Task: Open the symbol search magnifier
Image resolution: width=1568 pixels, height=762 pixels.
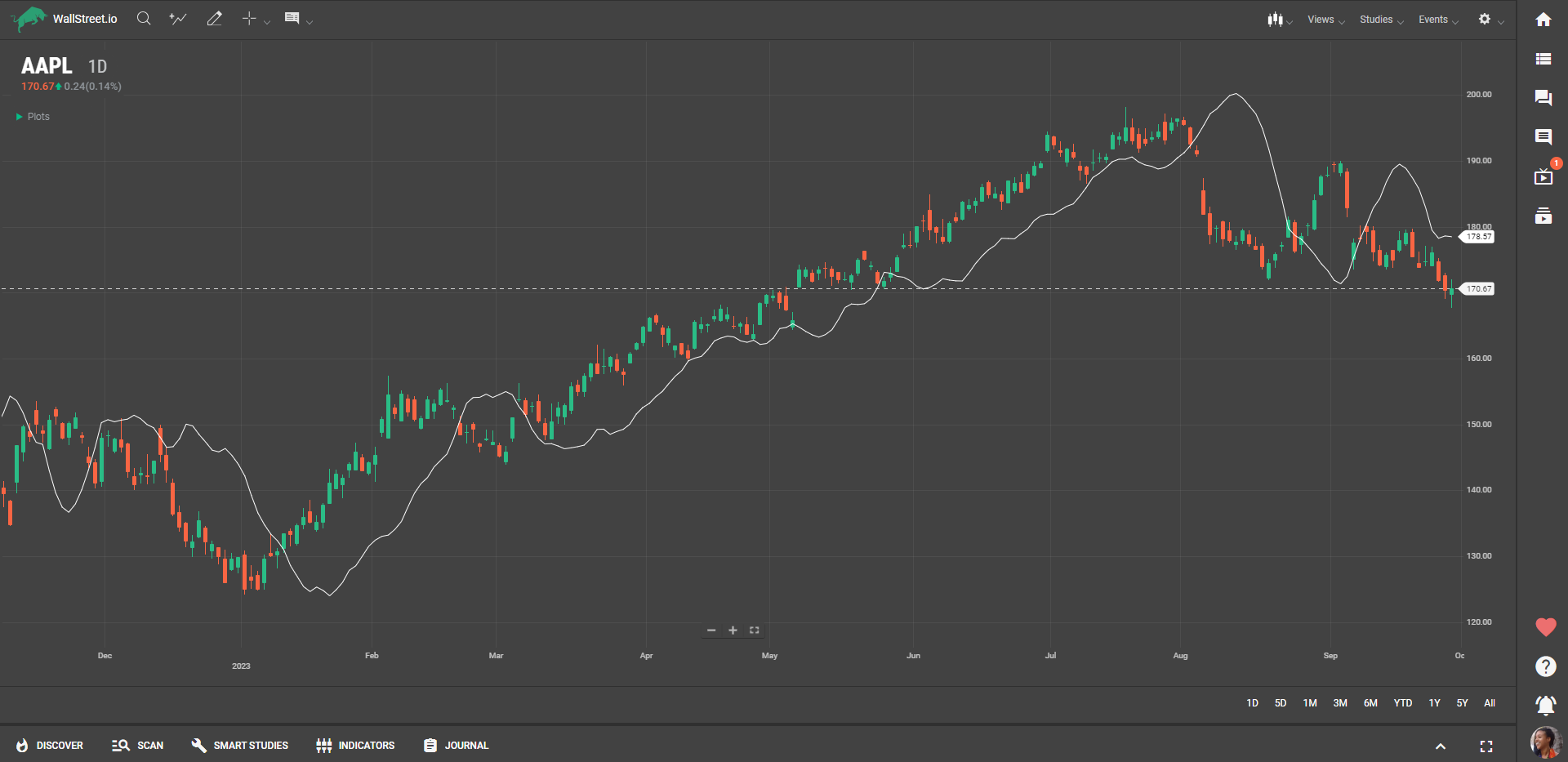Action: pos(144,18)
